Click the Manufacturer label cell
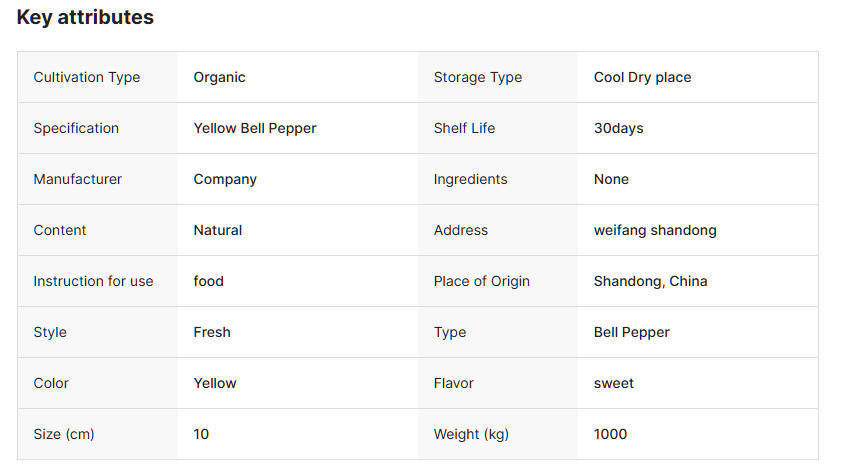 point(78,179)
